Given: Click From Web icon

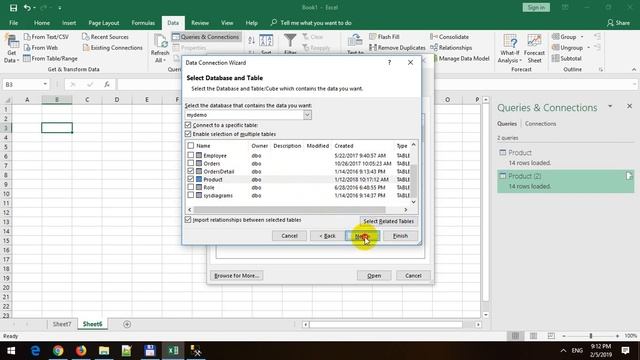Looking at the screenshot, I should coord(27,47).
